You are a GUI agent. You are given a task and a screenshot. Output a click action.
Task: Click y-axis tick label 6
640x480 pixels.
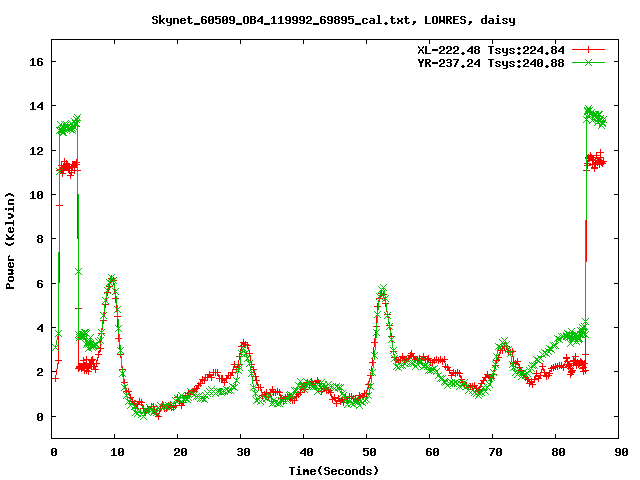[40, 284]
